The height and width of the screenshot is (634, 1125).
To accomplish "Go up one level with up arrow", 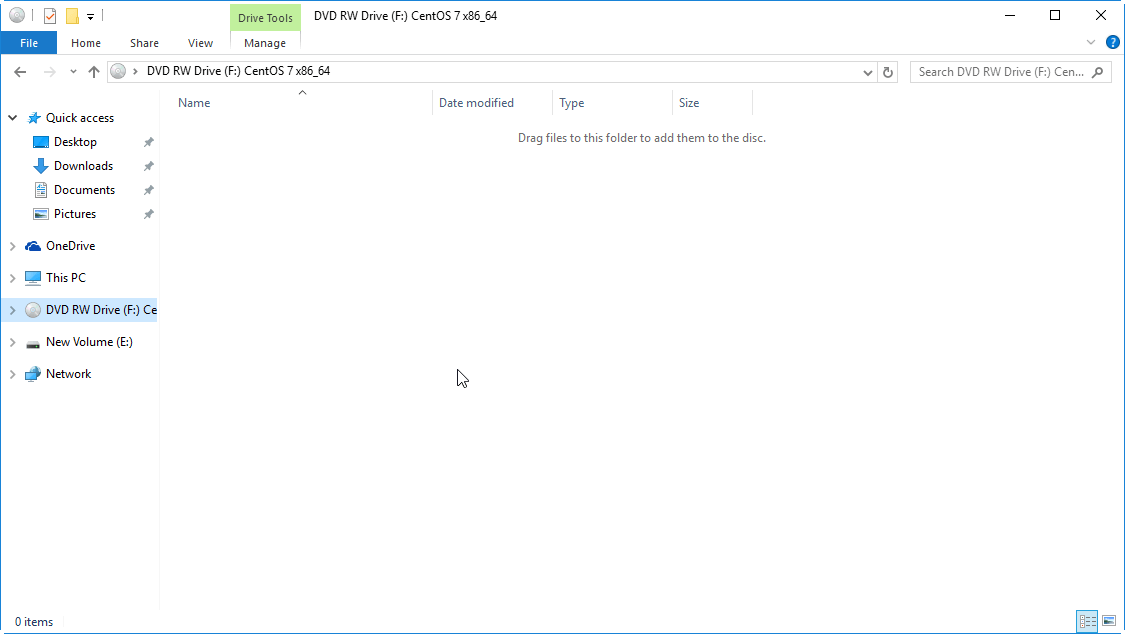I will [x=93, y=72].
